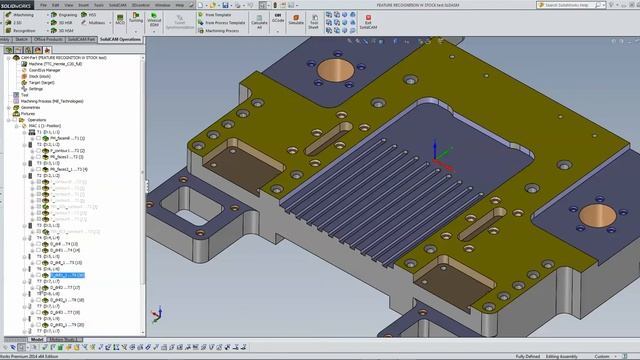This screenshot has height=360, width=640.
Task: Open the View menu
Action: (x=69, y=5)
